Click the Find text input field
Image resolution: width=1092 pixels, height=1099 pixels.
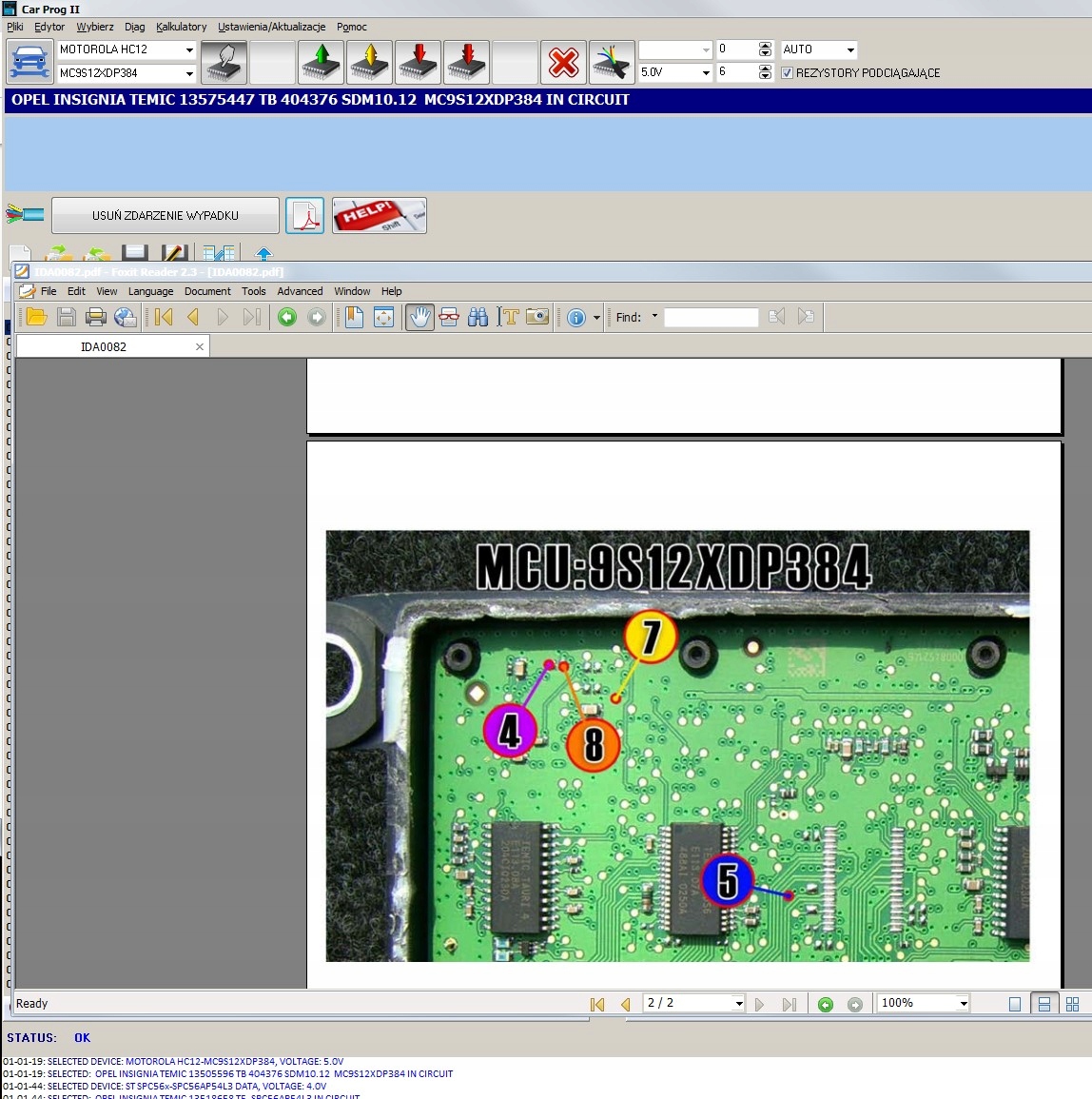711,318
